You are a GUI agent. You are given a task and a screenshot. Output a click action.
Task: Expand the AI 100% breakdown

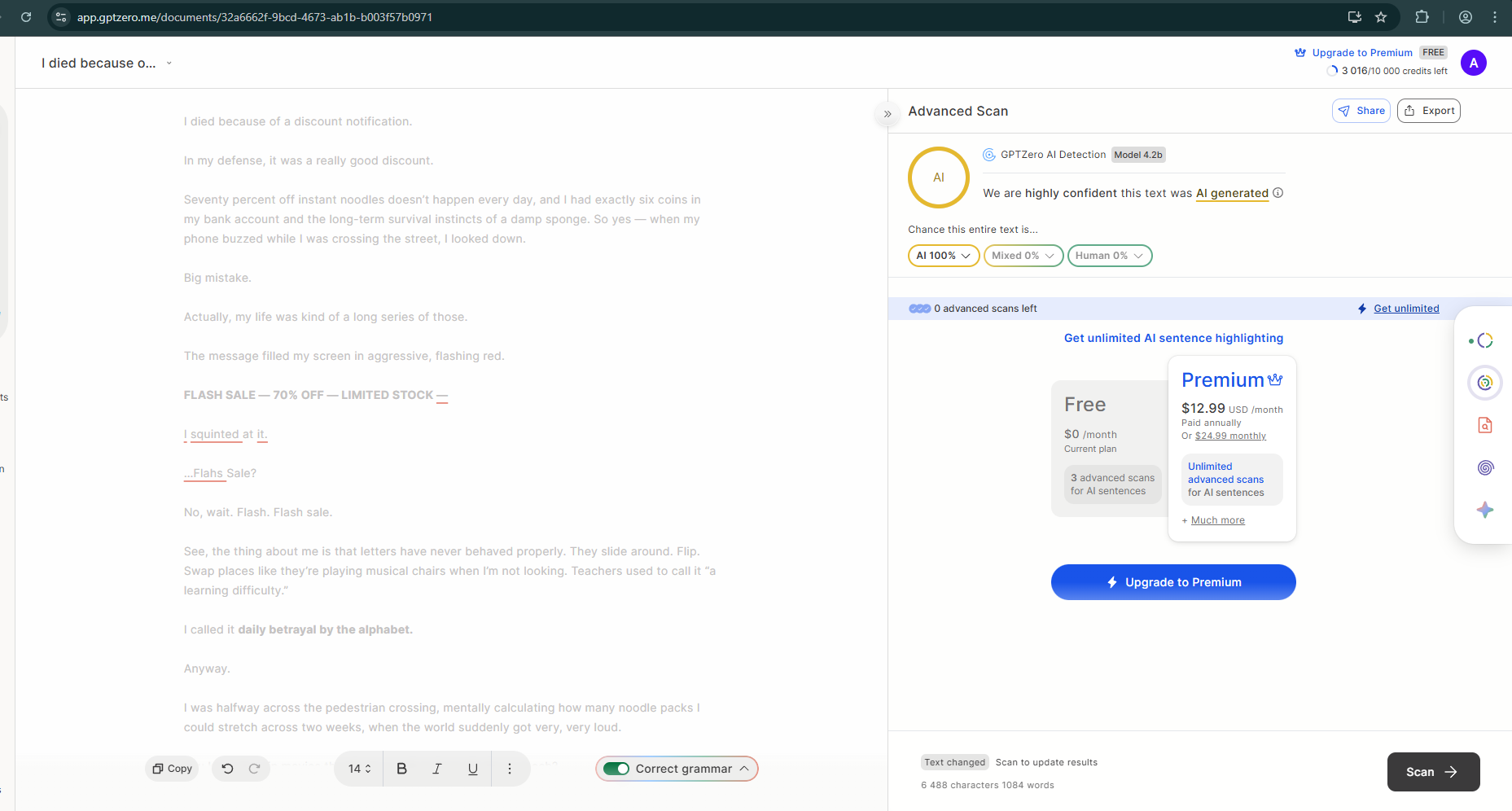pyautogui.click(x=943, y=256)
